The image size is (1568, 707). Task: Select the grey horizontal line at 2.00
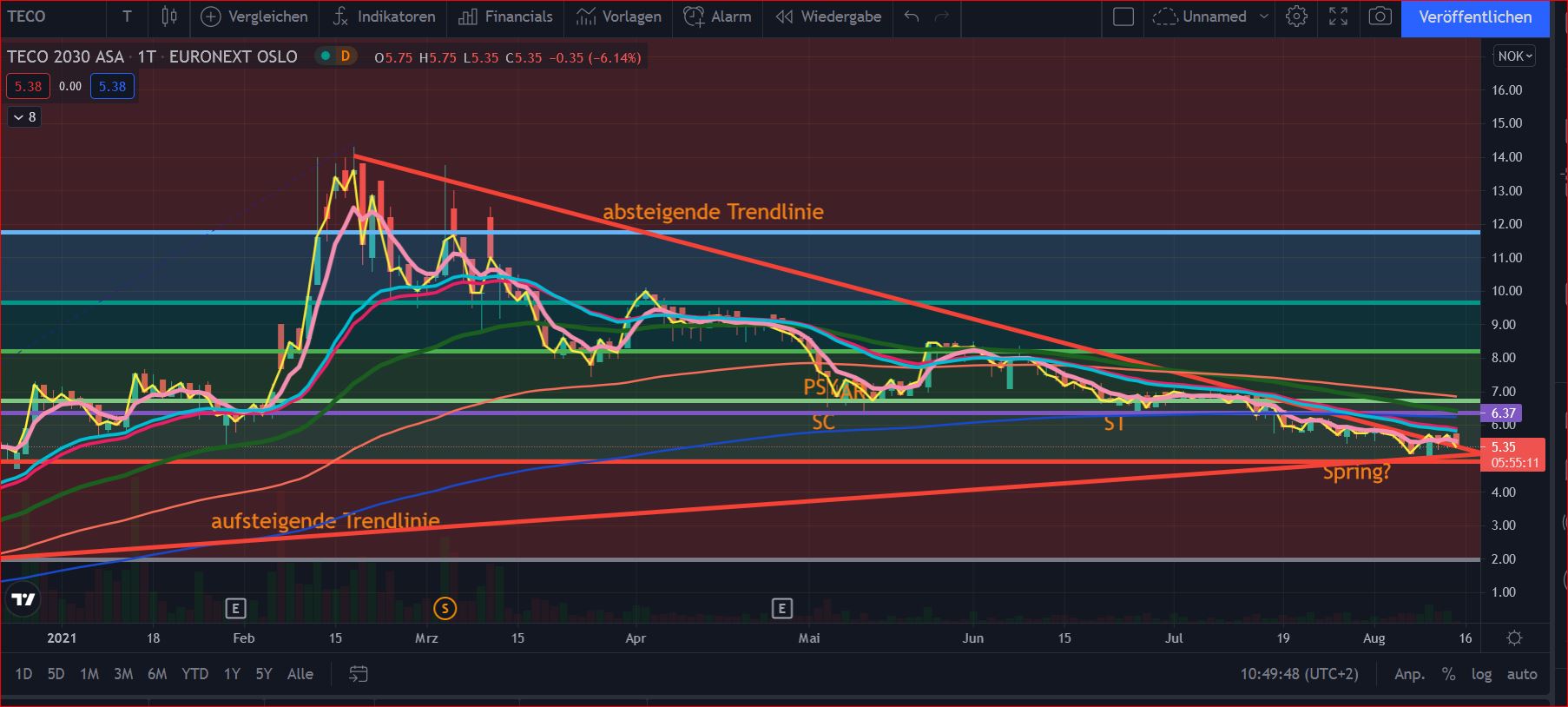pos(740,559)
